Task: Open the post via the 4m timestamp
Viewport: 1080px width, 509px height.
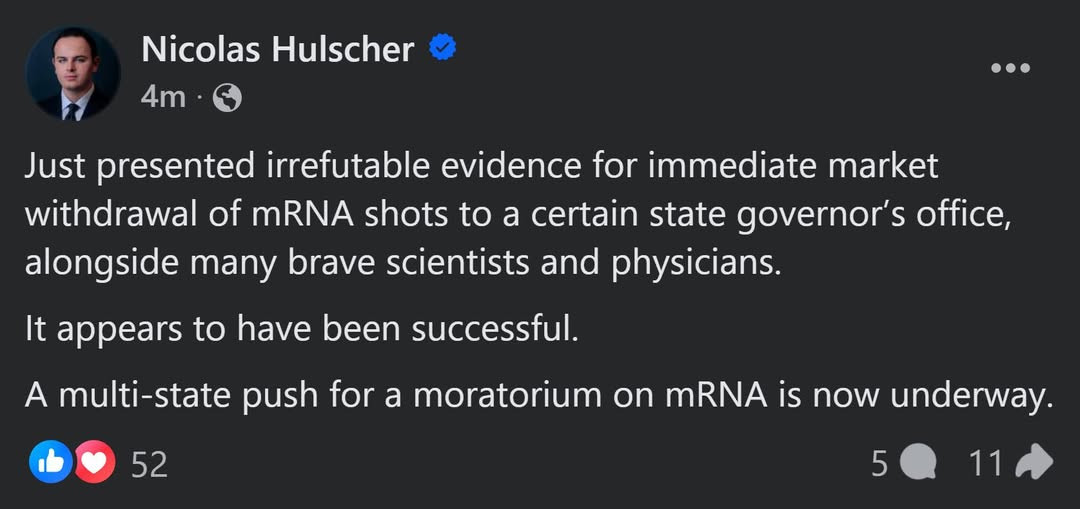Action: coord(163,97)
